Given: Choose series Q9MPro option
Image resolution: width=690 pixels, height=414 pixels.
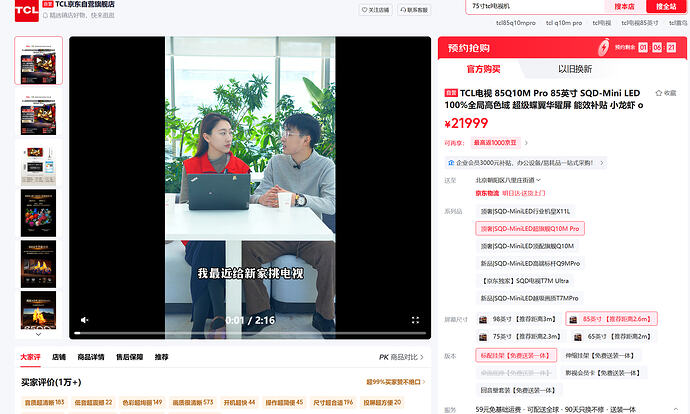Looking at the screenshot, I should pos(530,264).
